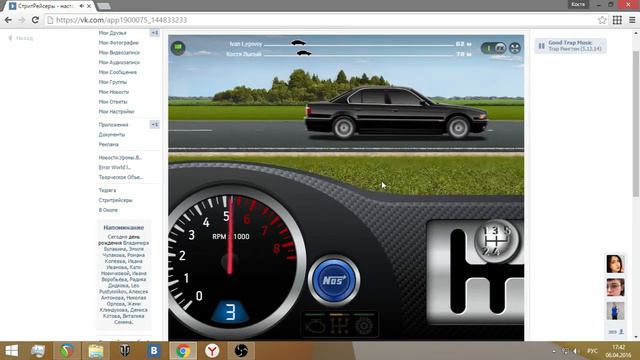The image size is (640, 360).
Task: Open Мои Новости in sidebar
Action: 114,92
